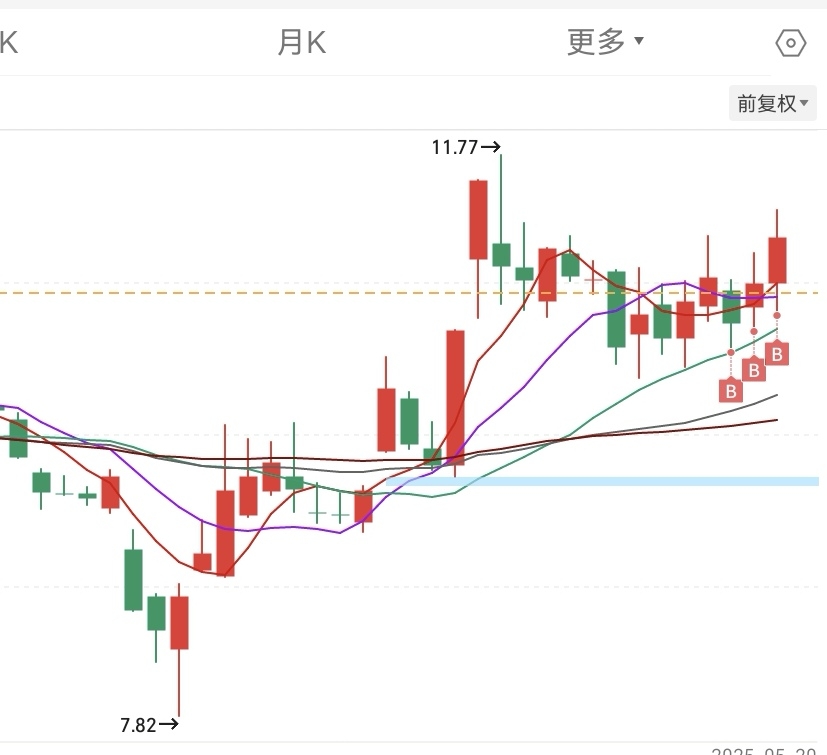Select the latest red candle at far right
The image size is (827, 755).
[777, 260]
